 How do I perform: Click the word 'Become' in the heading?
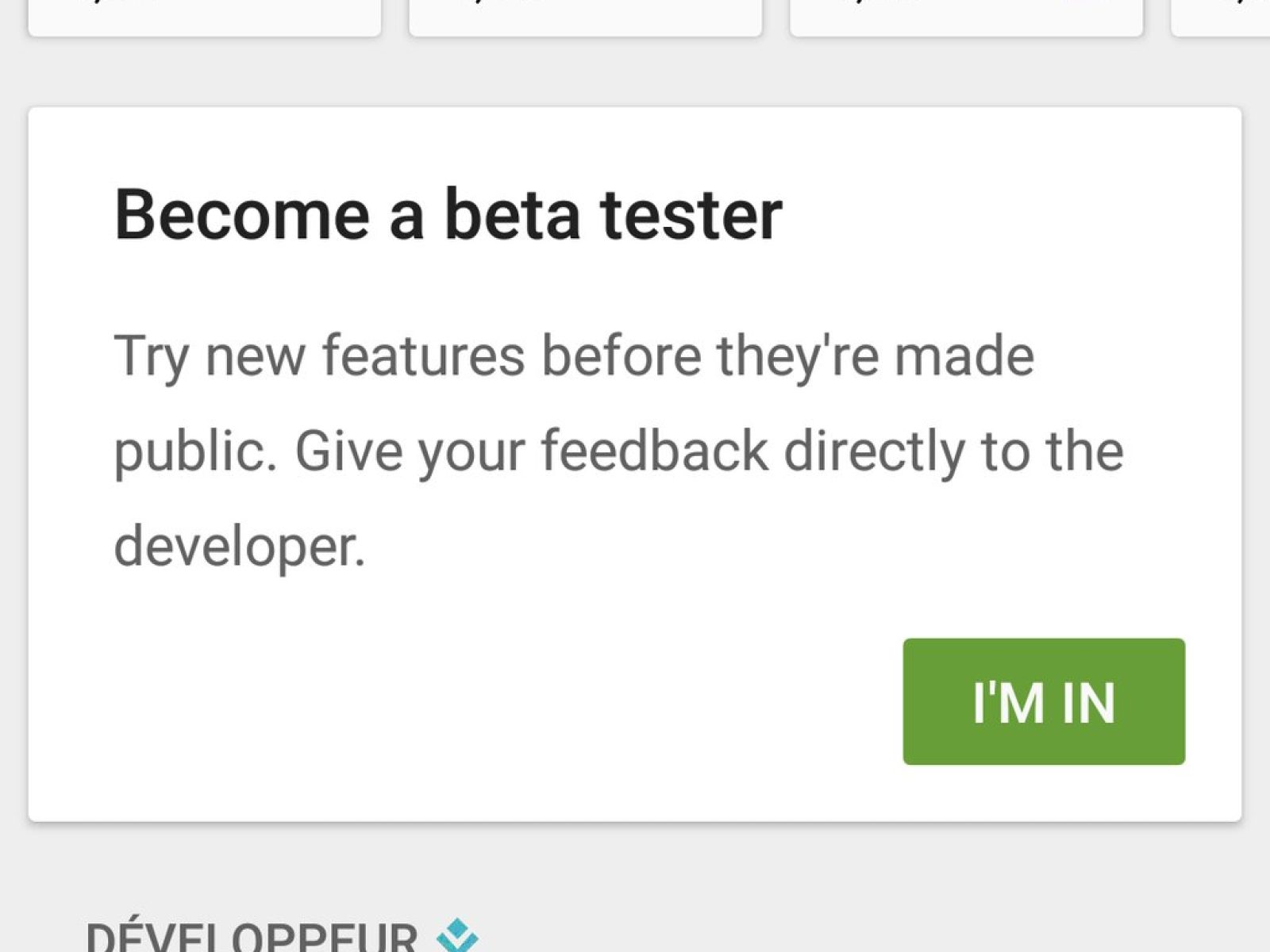(242, 214)
